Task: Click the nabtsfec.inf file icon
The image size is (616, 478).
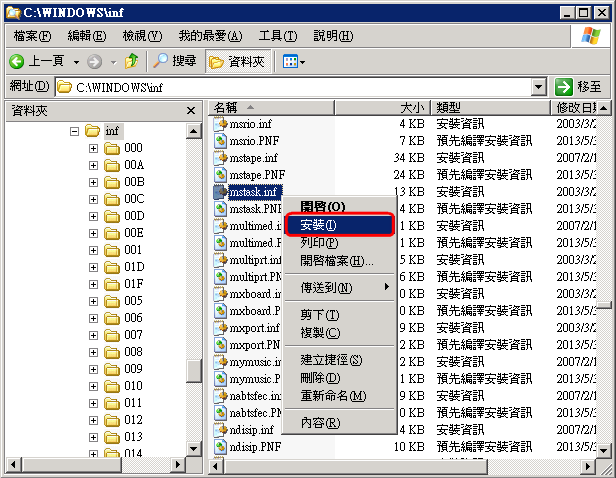Action: point(220,396)
